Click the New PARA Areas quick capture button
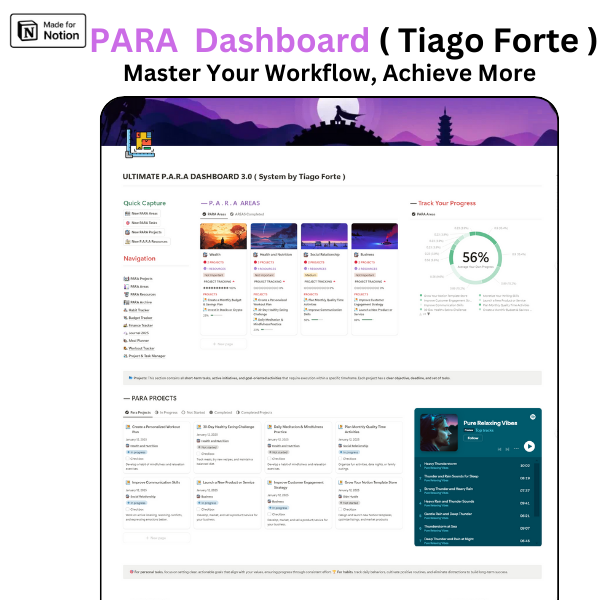The width and height of the screenshot is (600, 600). pos(142,214)
